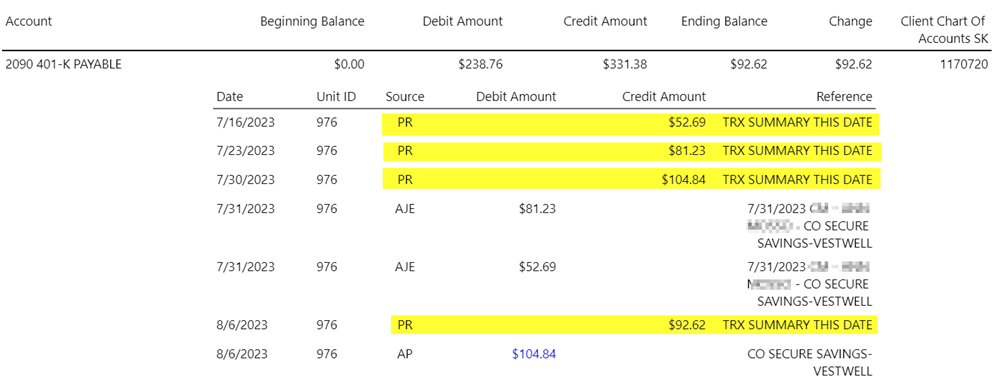
Task: Click the AP source on the 8/6/2023 row
Action: coord(405,354)
